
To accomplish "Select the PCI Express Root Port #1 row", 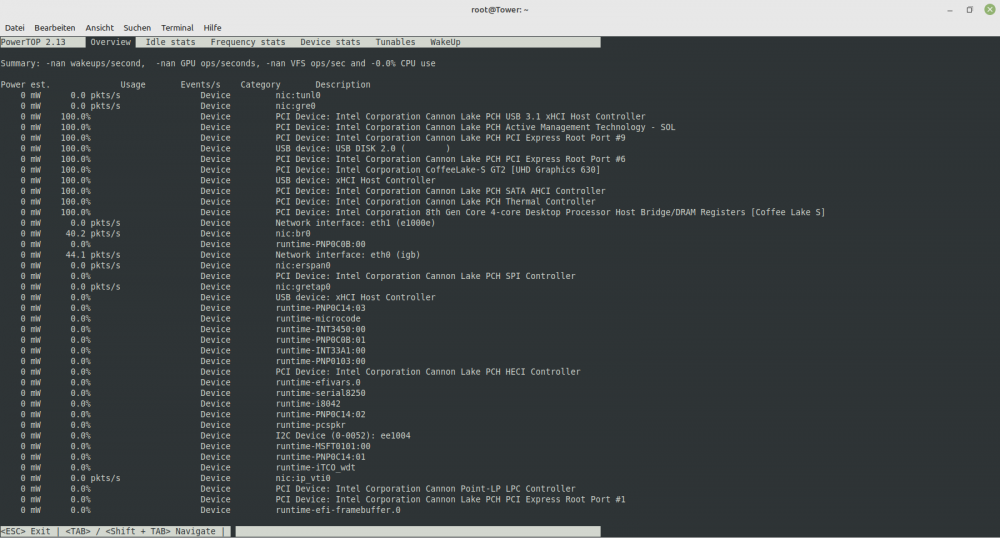I will pos(323,499).
